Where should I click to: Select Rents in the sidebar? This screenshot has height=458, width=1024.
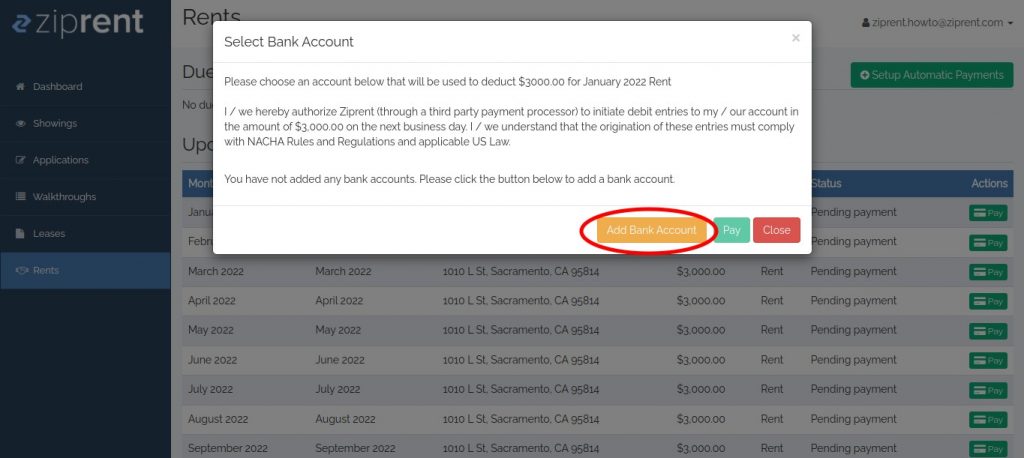85,270
